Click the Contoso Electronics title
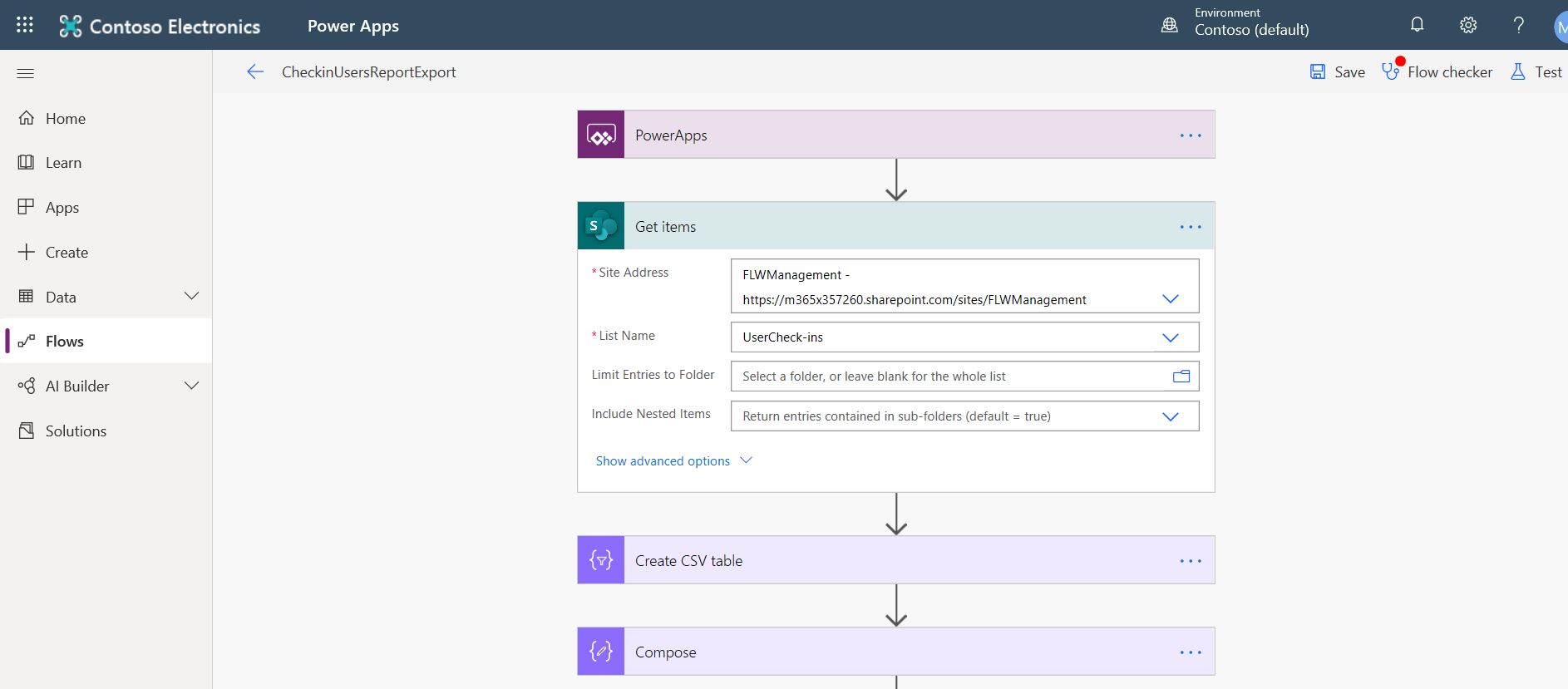Image resolution: width=1568 pixels, height=689 pixels. pos(175,27)
